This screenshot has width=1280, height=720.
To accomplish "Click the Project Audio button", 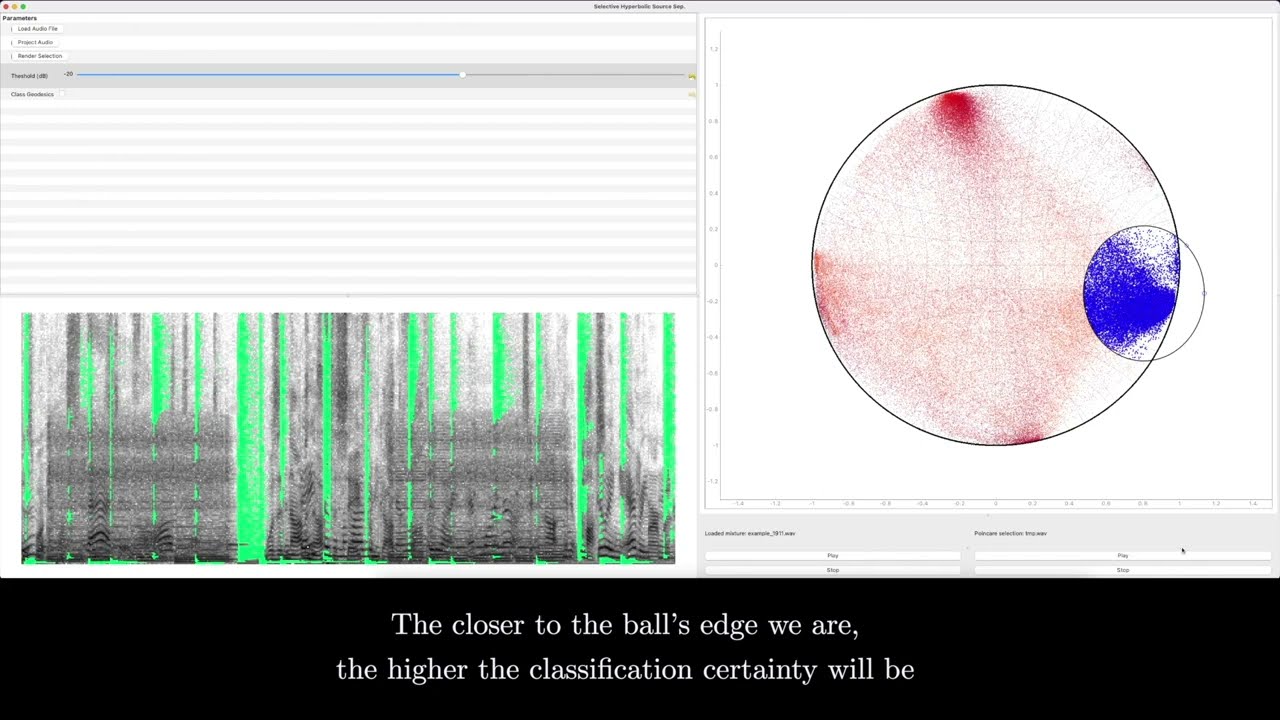I will tap(35, 42).
